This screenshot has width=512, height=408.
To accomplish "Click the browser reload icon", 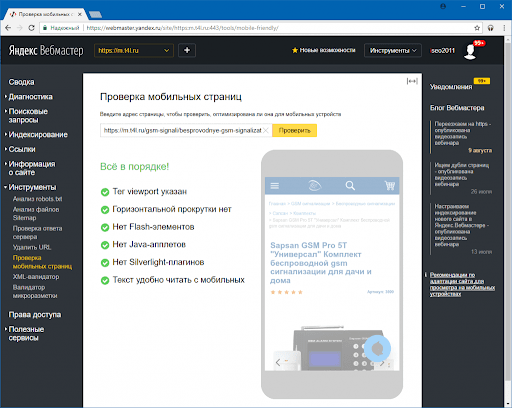I will pos(31,28).
